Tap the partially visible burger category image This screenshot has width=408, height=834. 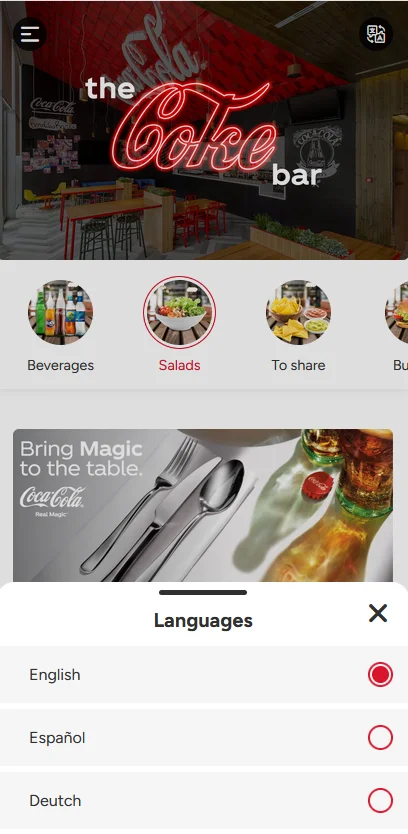coord(397,312)
